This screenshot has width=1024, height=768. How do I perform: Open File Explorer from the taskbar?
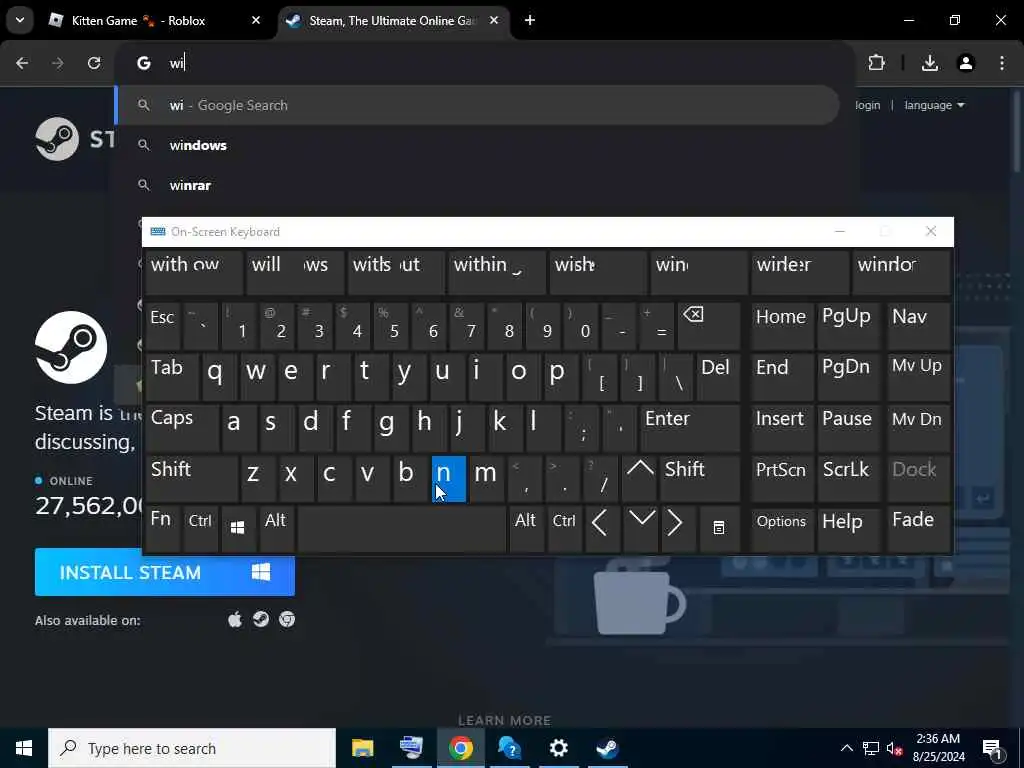click(x=362, y=748)
